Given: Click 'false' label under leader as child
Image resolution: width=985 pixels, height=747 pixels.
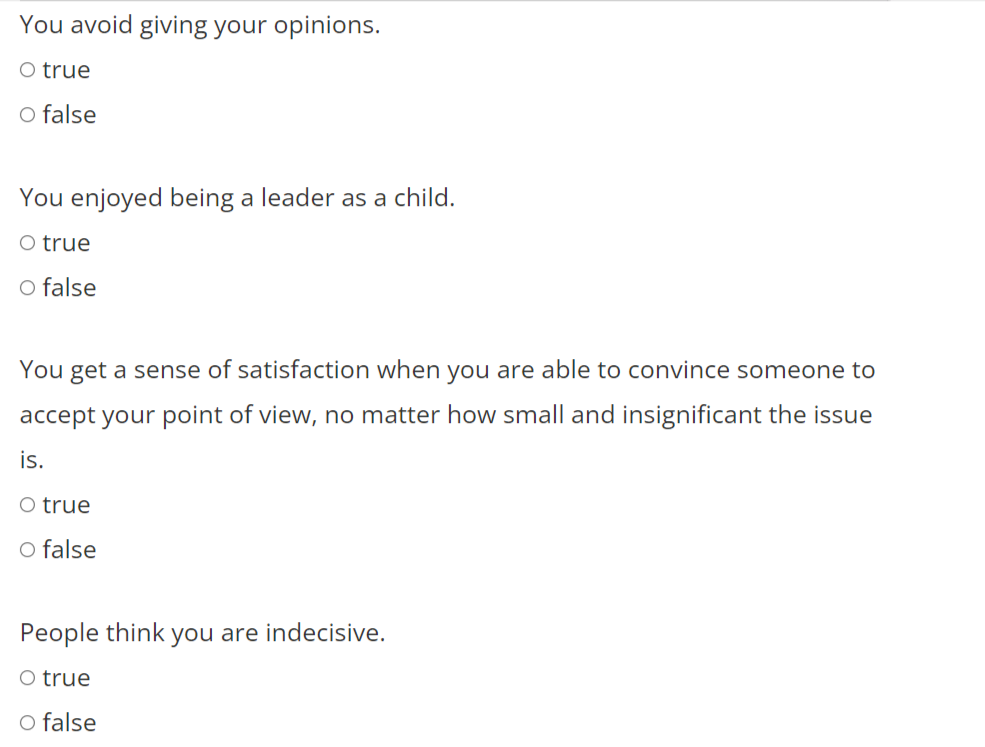Looking at the screenshot, I should click(x=69, y=288).
